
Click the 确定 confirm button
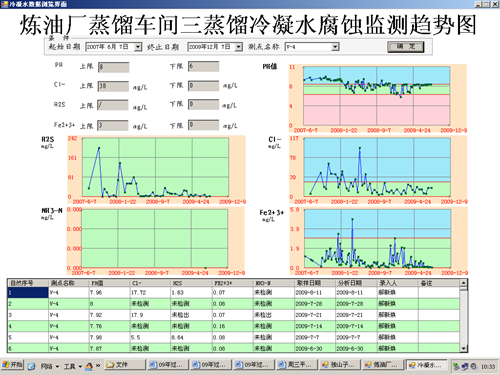tap(406, 47)
